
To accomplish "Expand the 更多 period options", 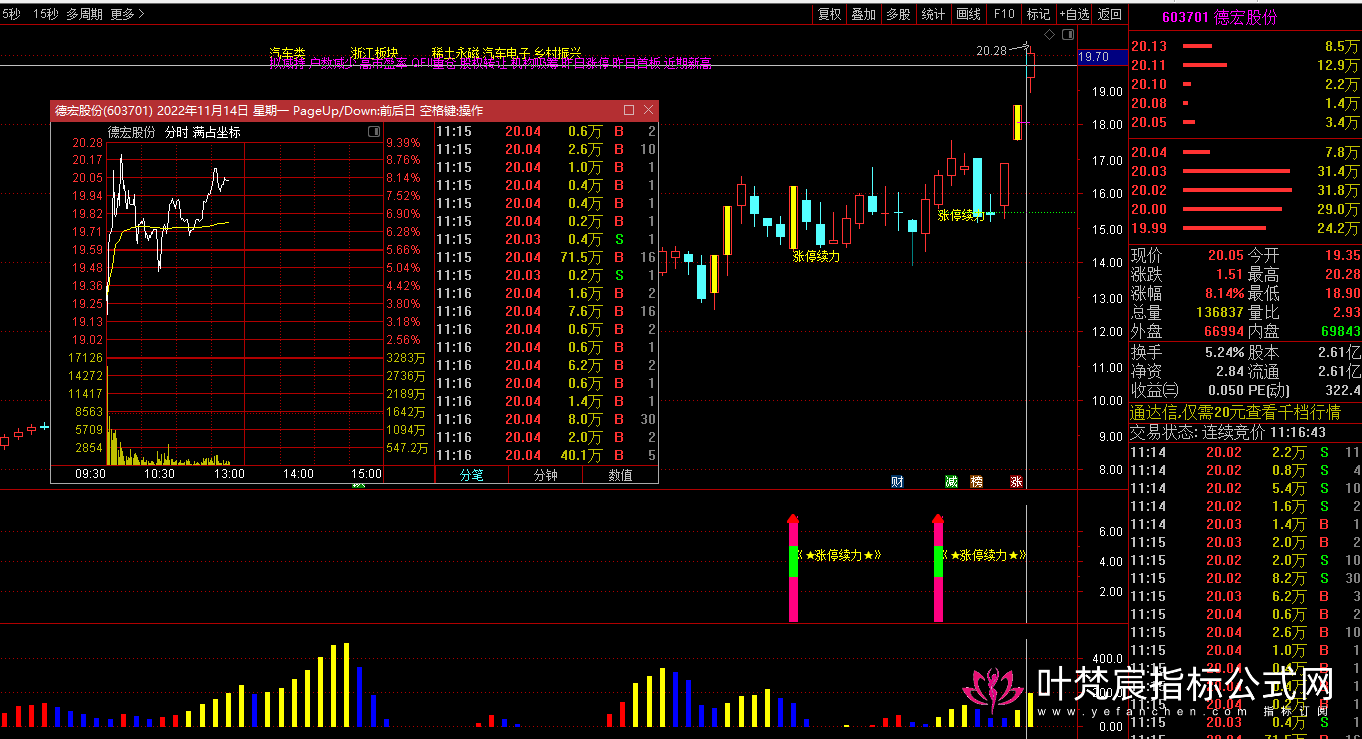I will [x=127, y=14].
